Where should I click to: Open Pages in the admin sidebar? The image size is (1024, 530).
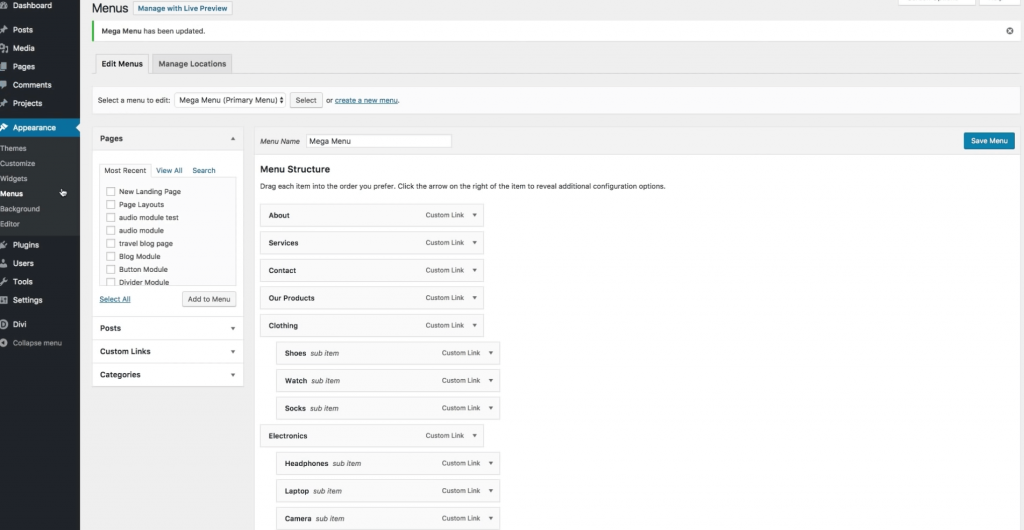point(24,66)
